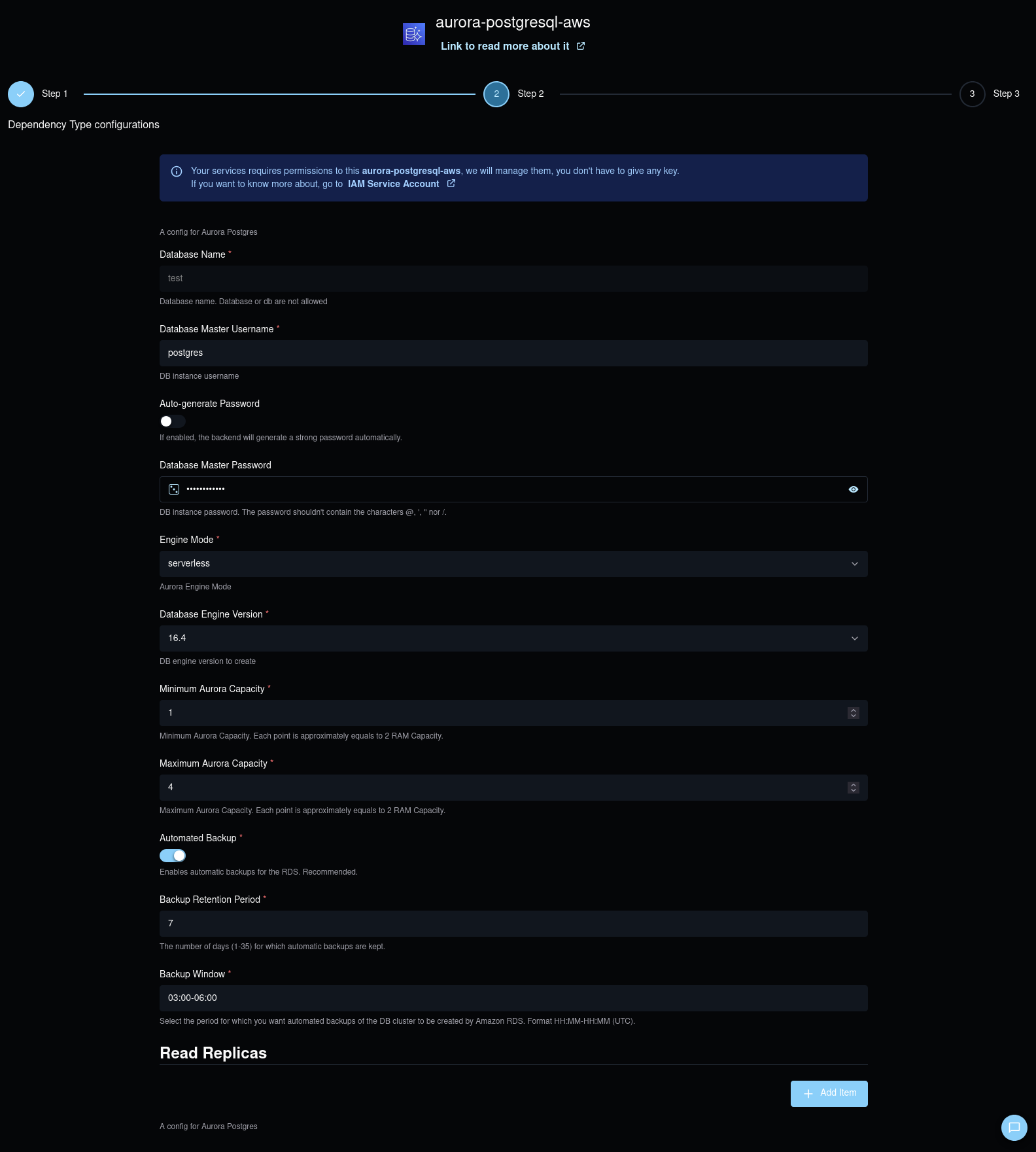1036x1152 pixels.
Task: Click the aurora-postgresql-aws database logo icon
Action: pos(414,34)
